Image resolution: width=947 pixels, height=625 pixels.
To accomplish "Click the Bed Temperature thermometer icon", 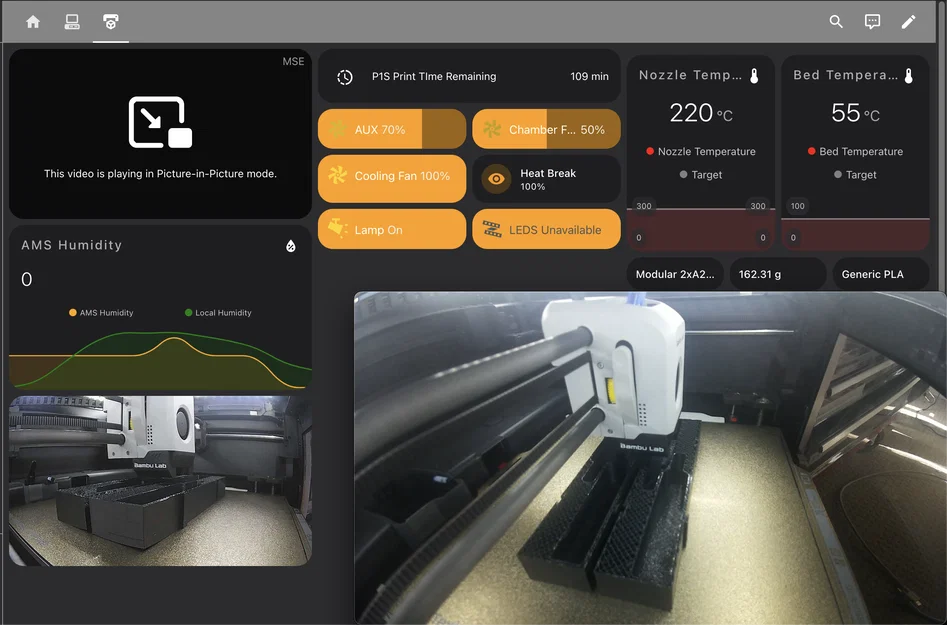I will tap(908, 75).
